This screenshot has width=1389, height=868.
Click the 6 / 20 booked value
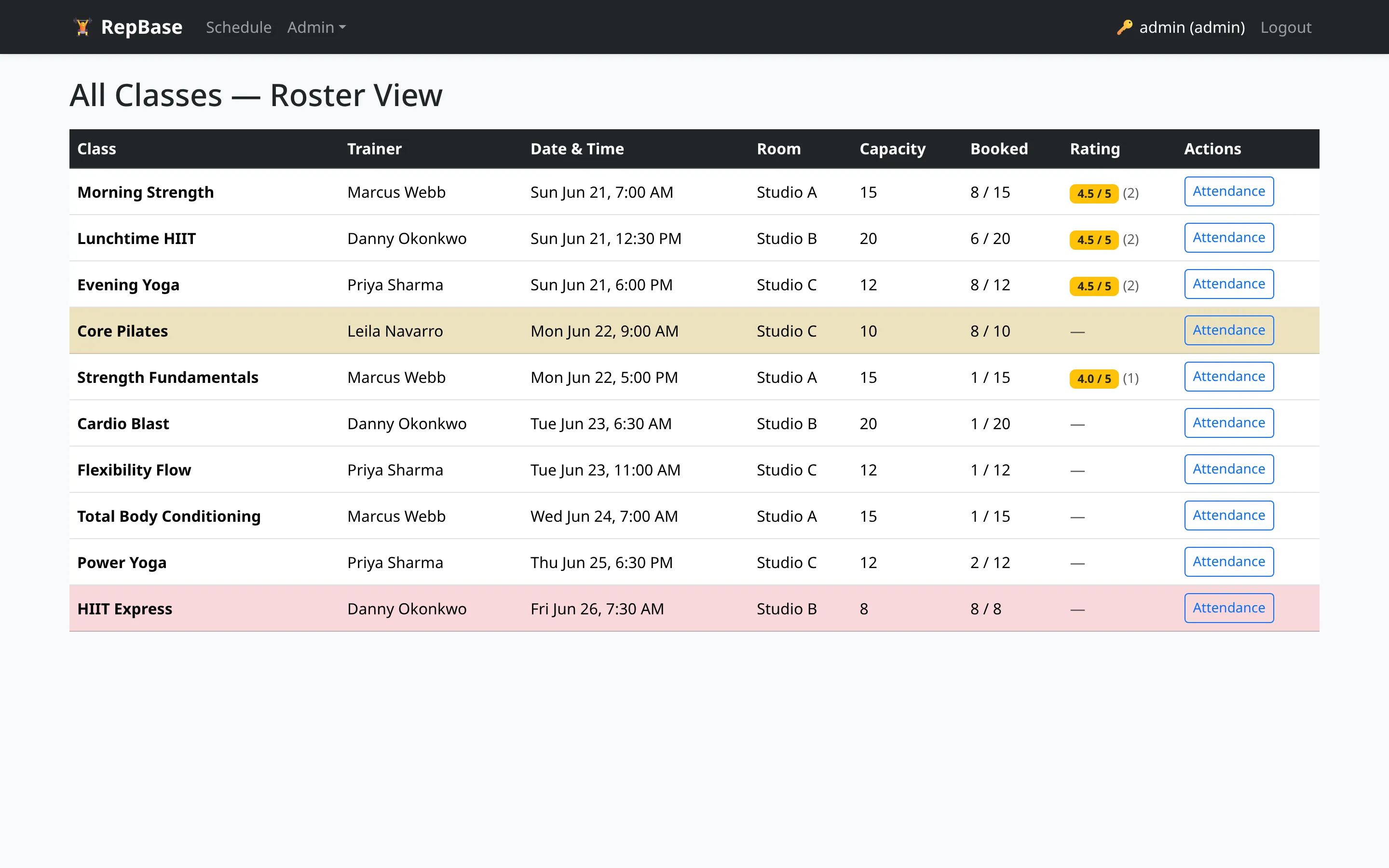[x=990, y=238]
